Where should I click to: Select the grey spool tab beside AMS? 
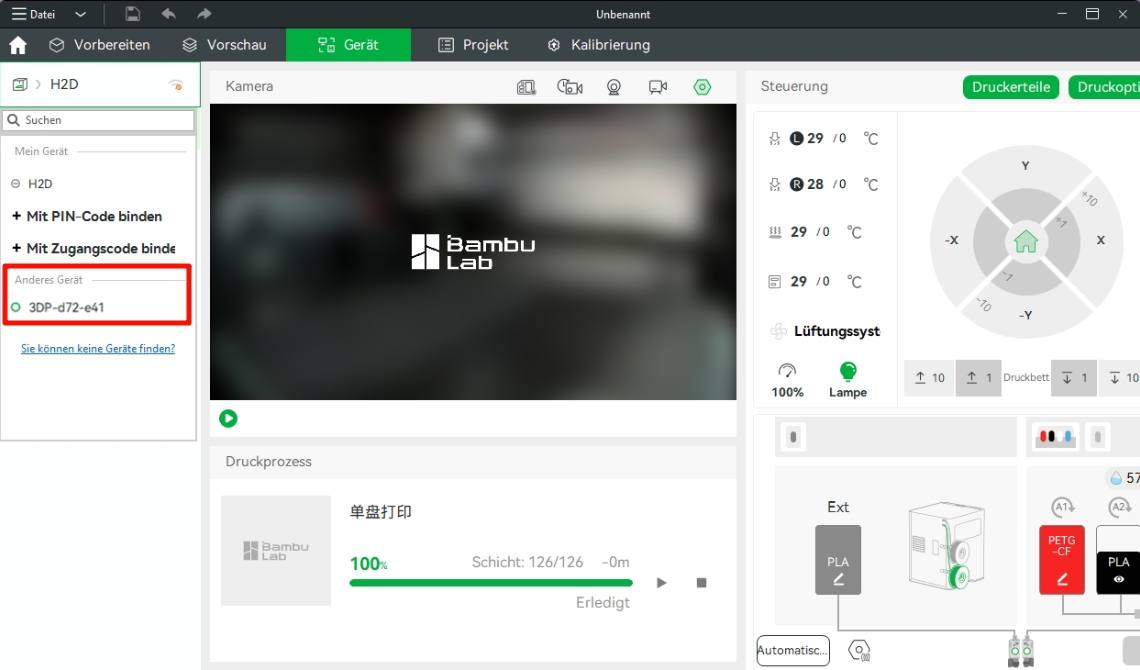pyautogui.click(x=1098, y=437)
